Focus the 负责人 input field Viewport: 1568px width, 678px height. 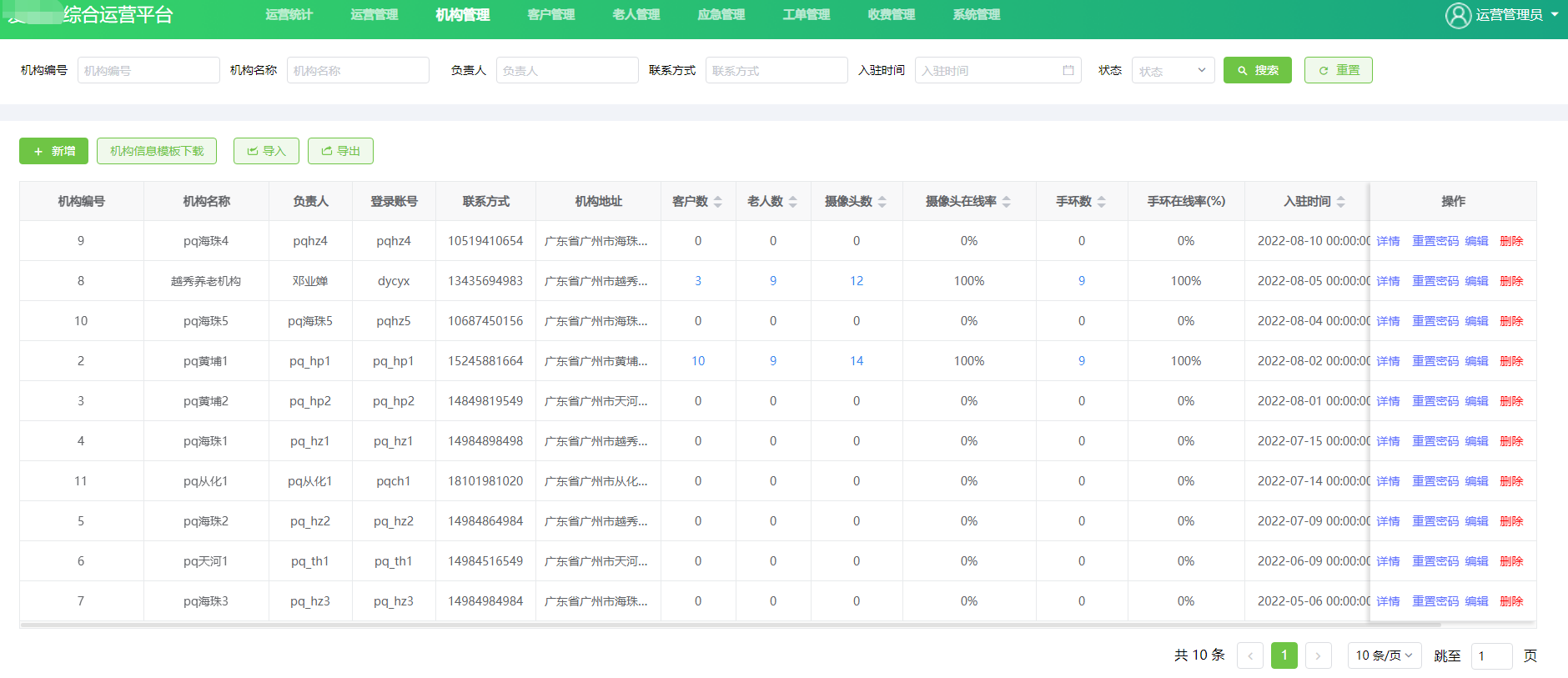567,70
